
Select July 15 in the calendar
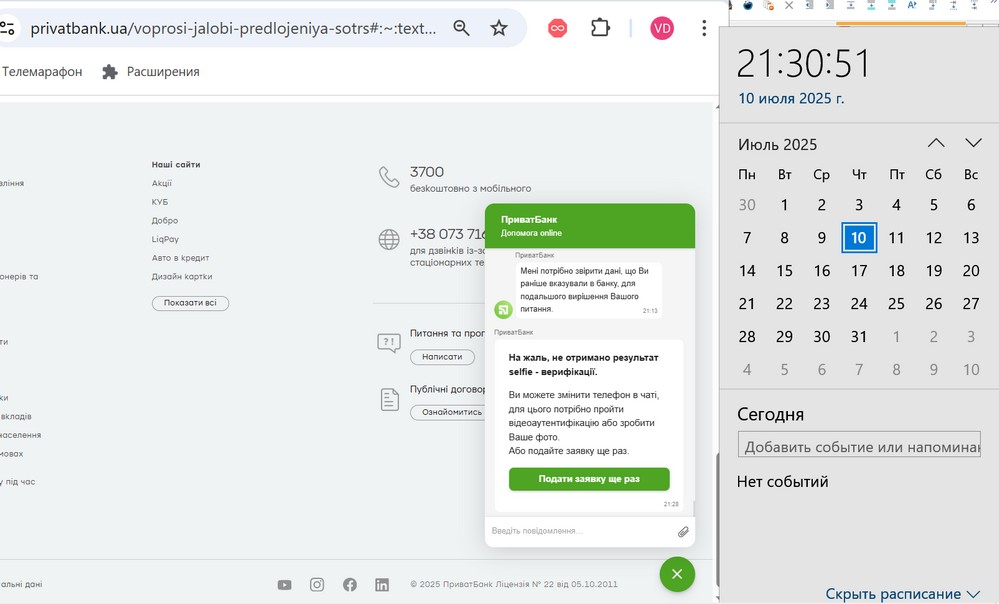coord(784,271)
